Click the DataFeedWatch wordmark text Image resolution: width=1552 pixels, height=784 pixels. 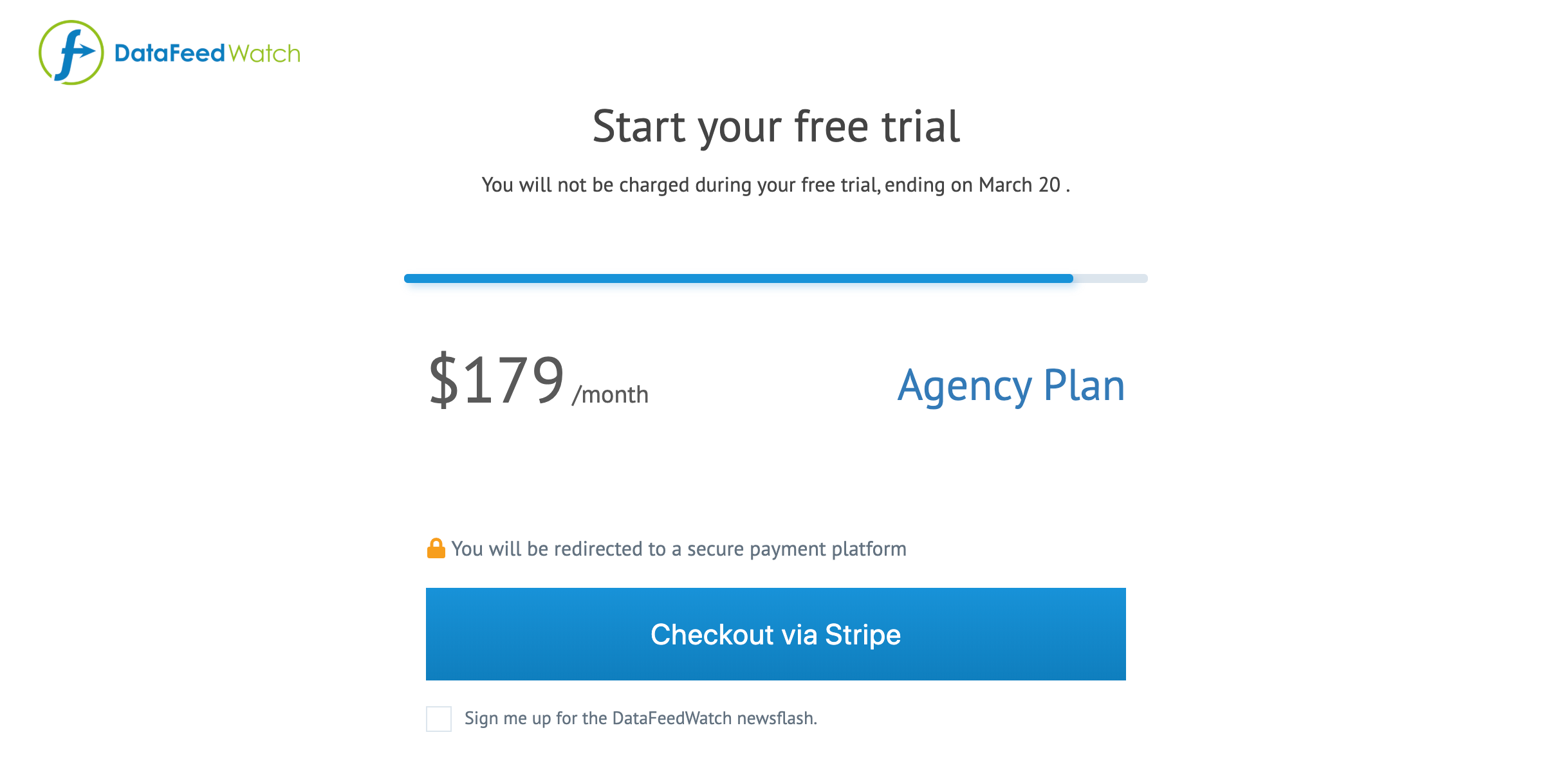pos(207,53)
